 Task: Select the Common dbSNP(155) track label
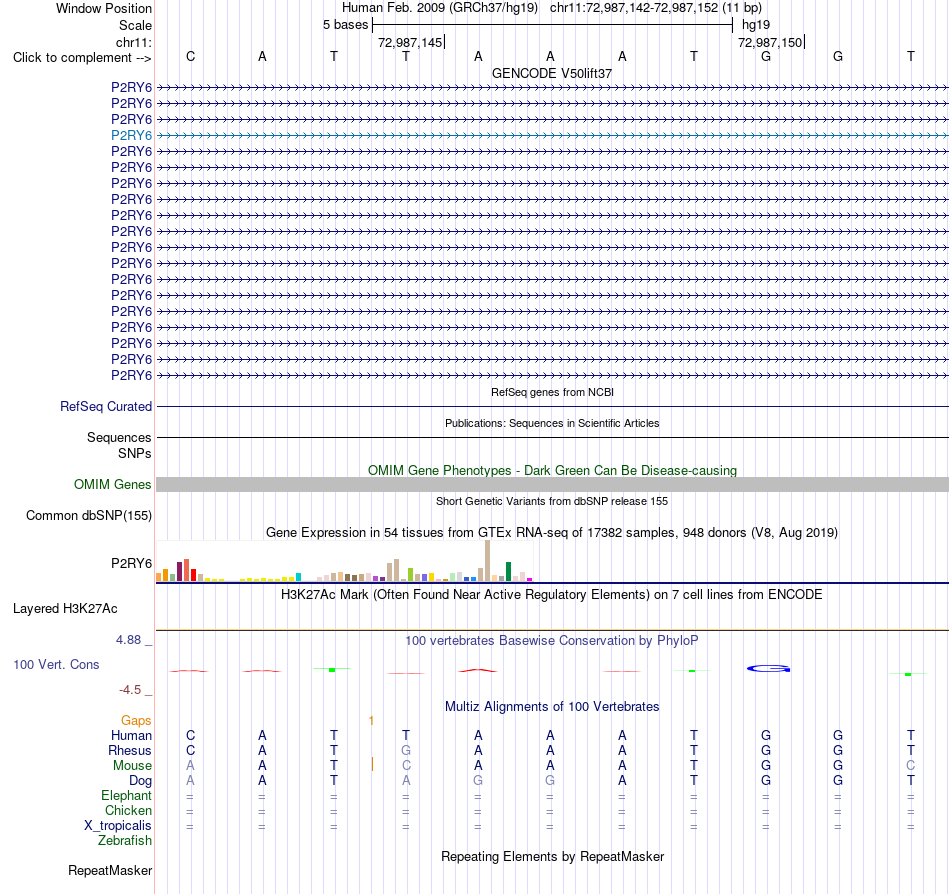tap(88, 515)
